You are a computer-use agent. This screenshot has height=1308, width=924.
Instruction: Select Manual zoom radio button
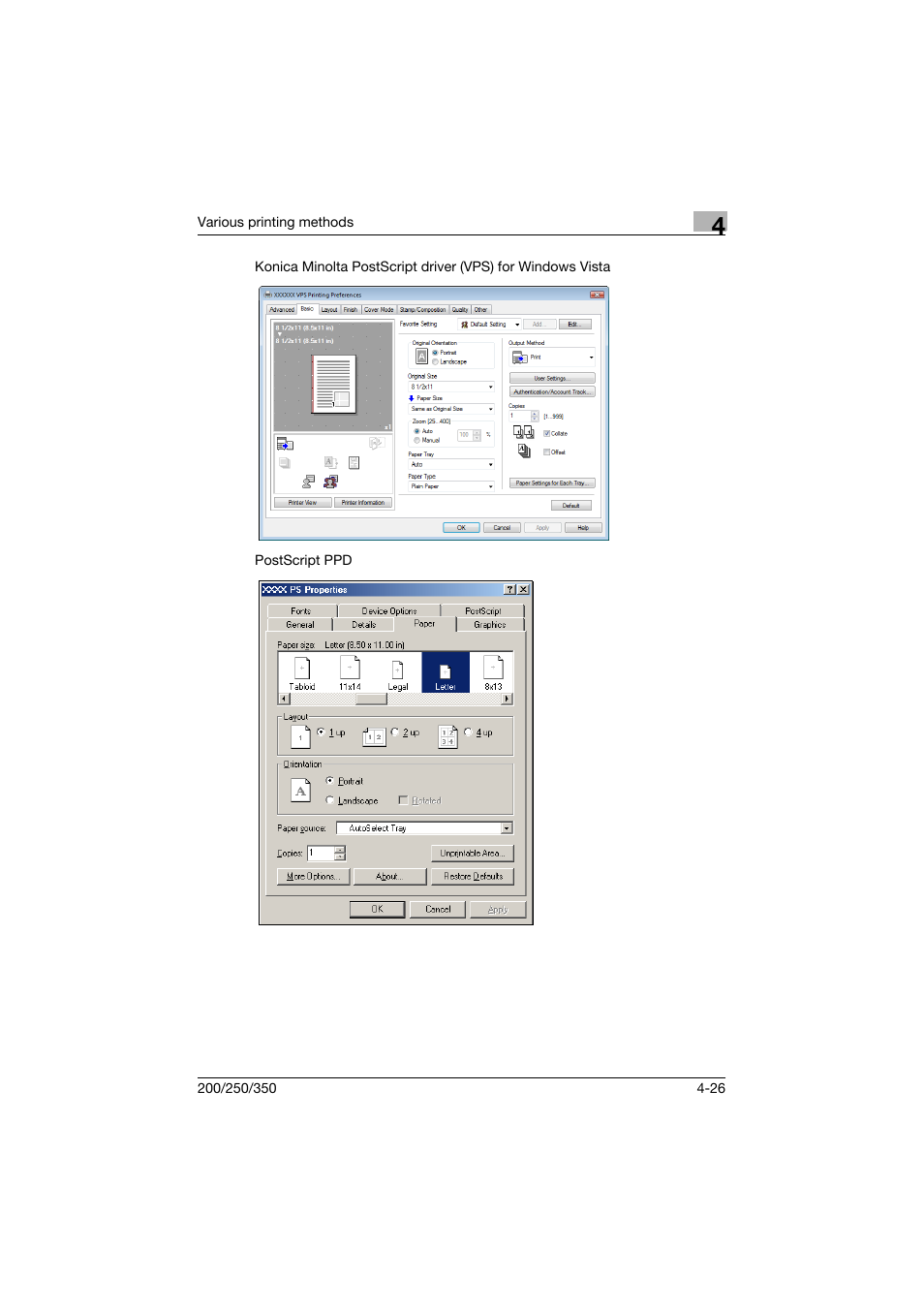pyautogui.click(x=416, y=440)
